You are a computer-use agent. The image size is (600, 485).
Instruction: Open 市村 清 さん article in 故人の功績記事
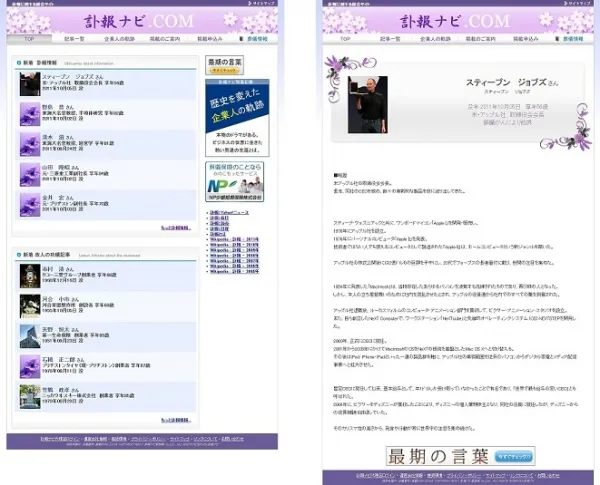(x=106, y=276)
